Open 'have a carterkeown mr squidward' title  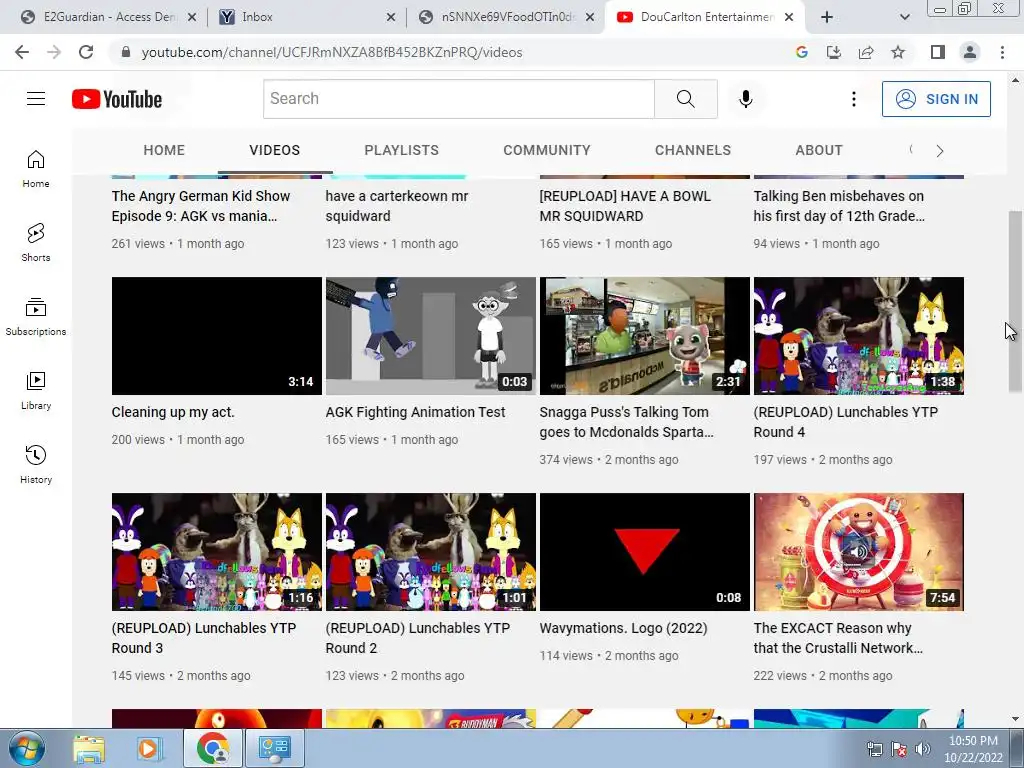(x=397, y=206)
